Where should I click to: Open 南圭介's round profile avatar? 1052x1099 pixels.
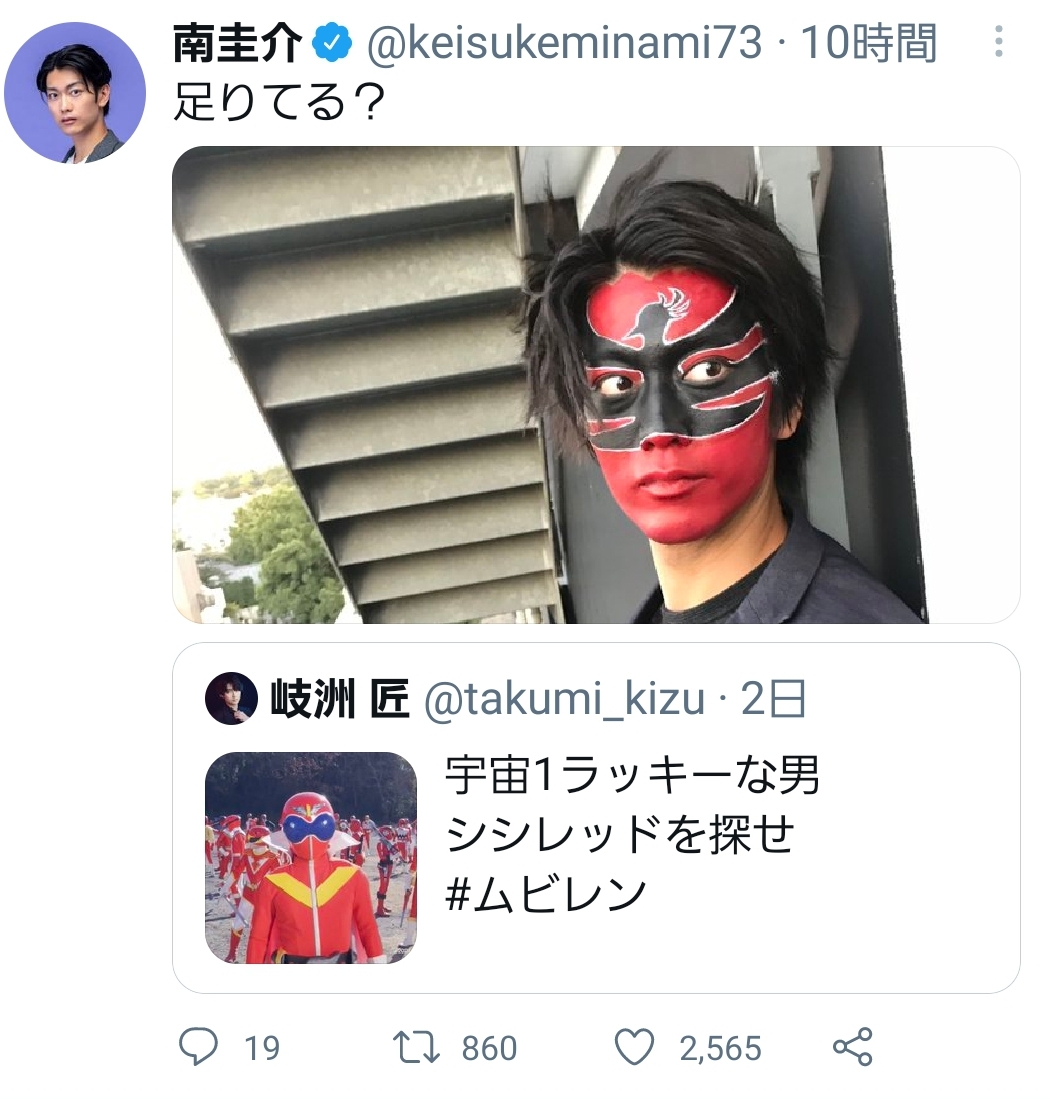click(75, 93)
